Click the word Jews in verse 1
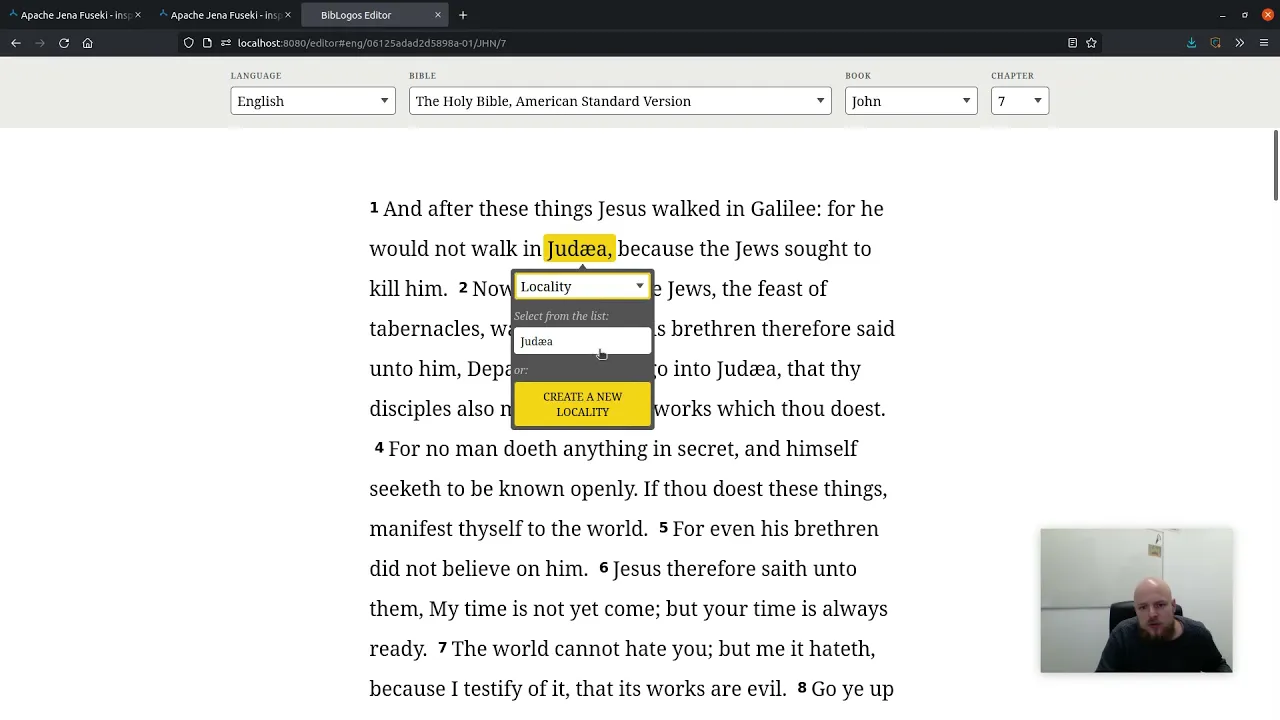The width and height of the screenshot is (1280, 720). click(757, 249)
